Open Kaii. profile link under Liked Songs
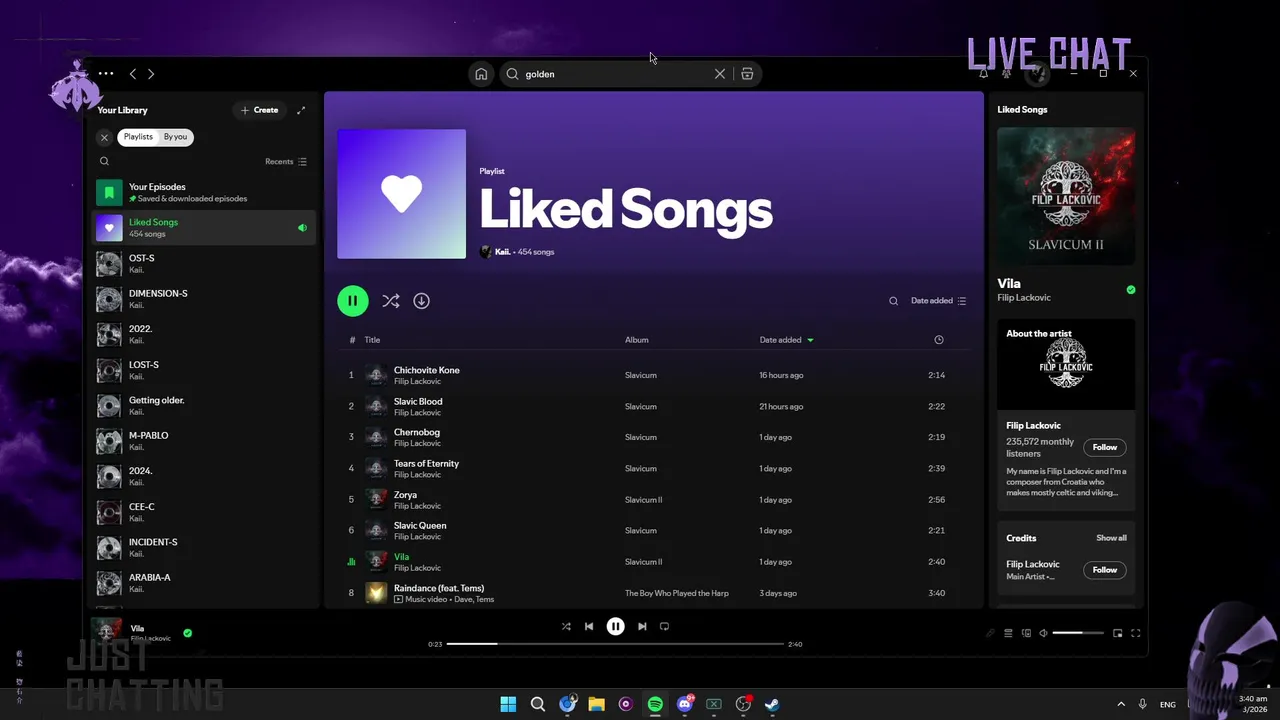The width and height of the screenshot is (1280, 720). point(502,252)
